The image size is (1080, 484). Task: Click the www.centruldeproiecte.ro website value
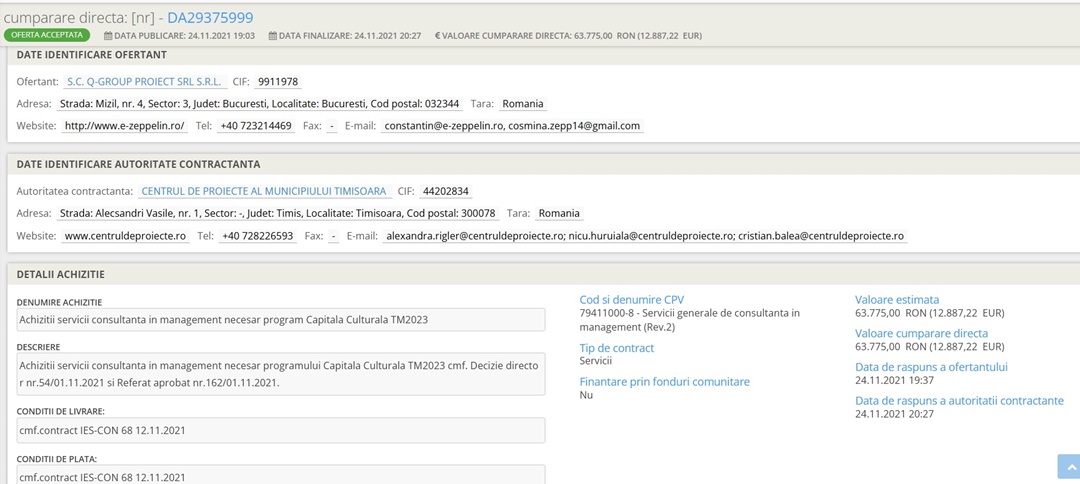pyautogui.click(x=125, y=236)
